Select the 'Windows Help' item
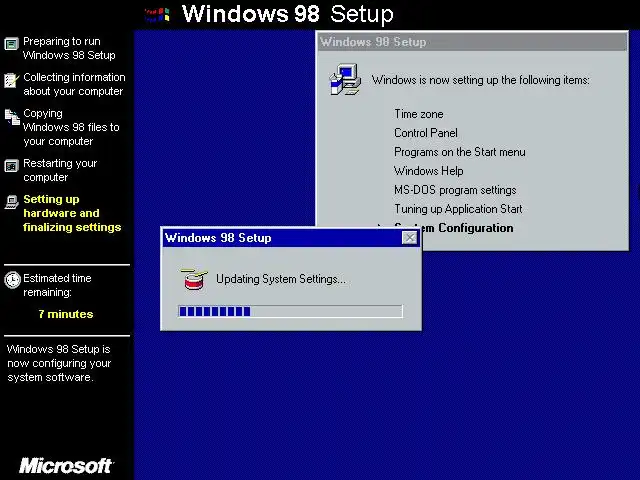The width and height of the screenshot is (640, 480). coord(429,171)
